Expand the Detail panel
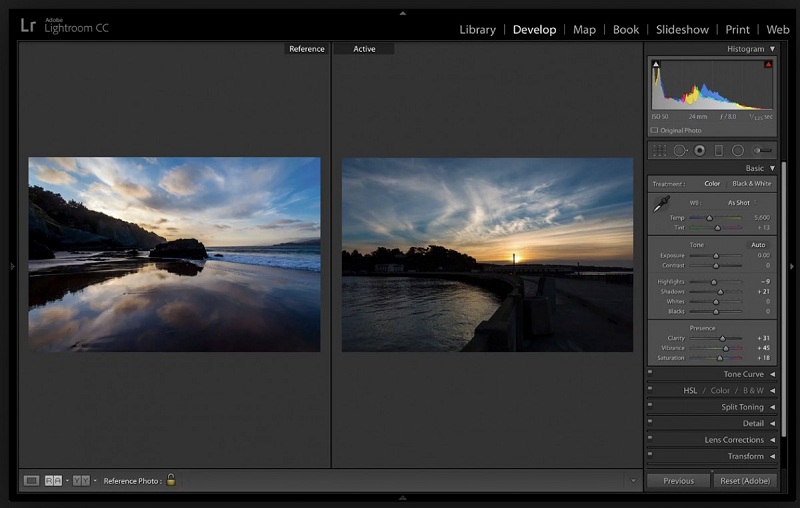The height and width of the screenshot is (508, 800). (x=772, y=423)
